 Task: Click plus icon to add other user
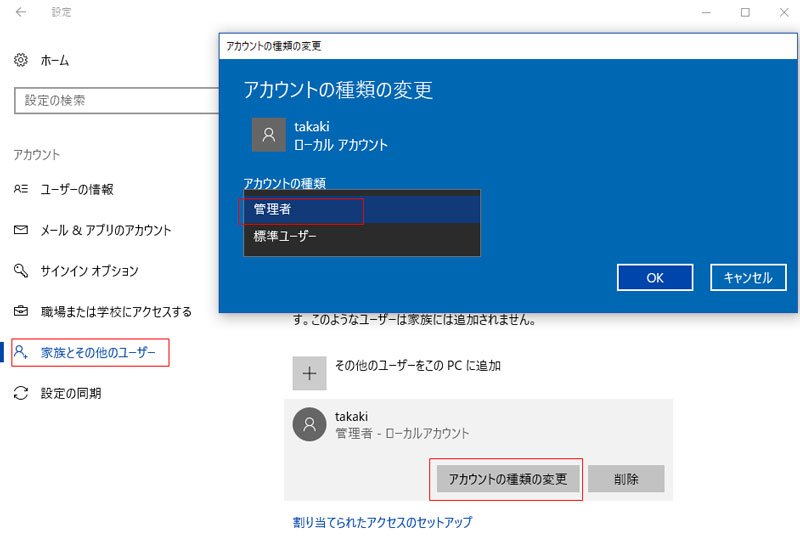tap(309, 373)
